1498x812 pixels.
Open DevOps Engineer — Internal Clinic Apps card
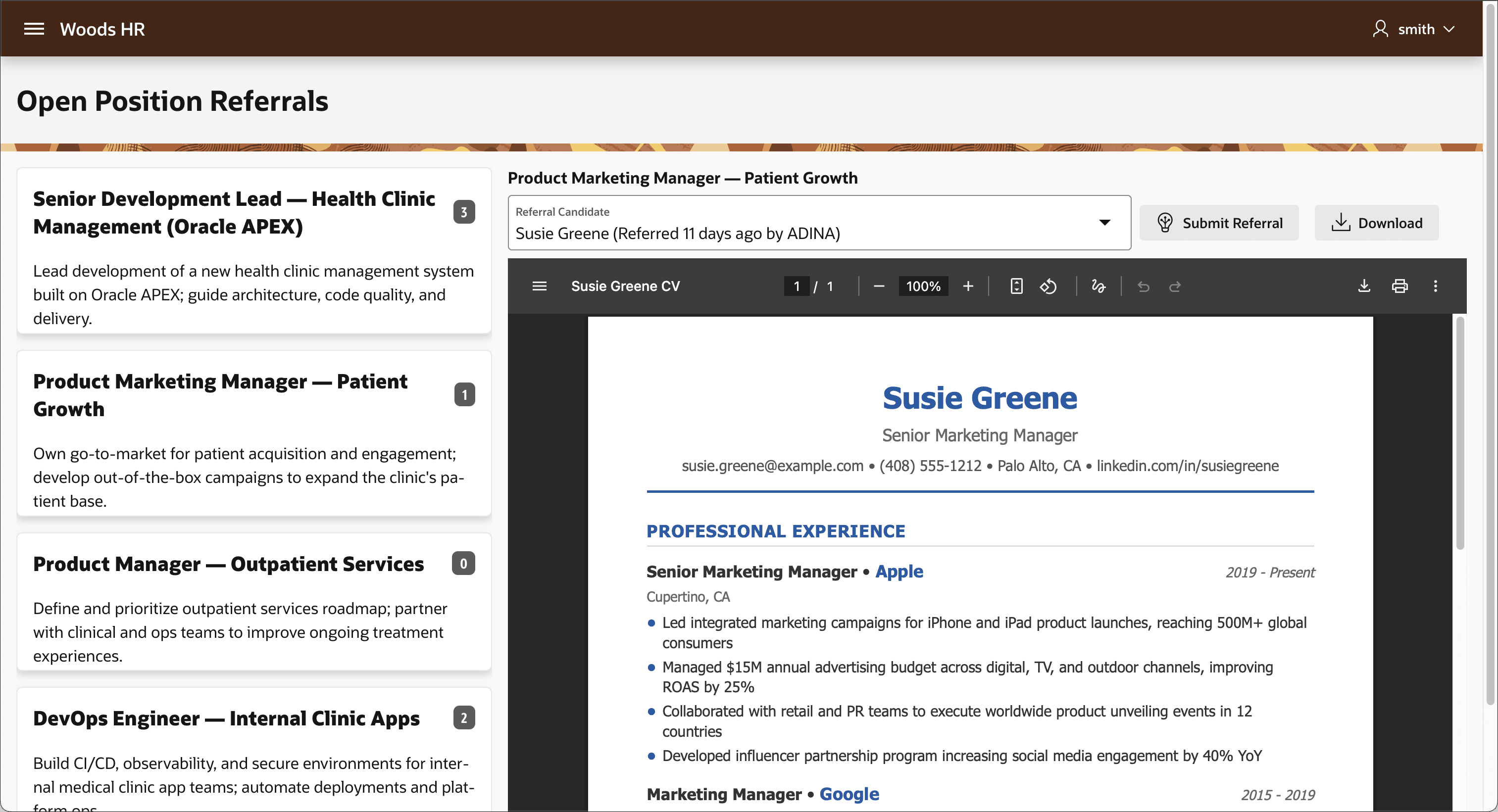(254, 750)
